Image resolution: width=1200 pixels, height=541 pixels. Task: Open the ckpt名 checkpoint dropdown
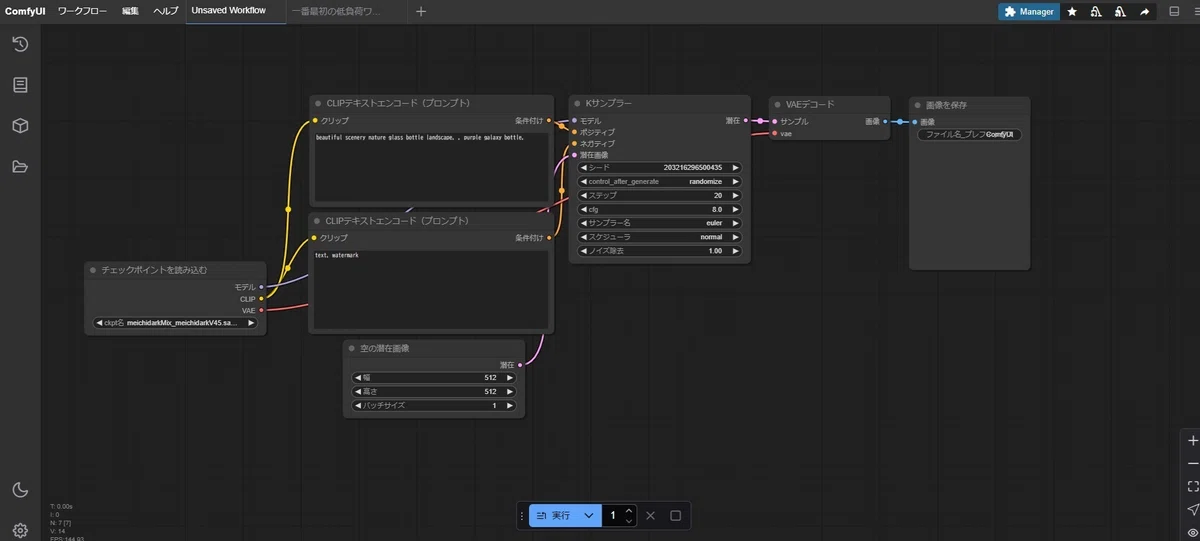(175, 323)
